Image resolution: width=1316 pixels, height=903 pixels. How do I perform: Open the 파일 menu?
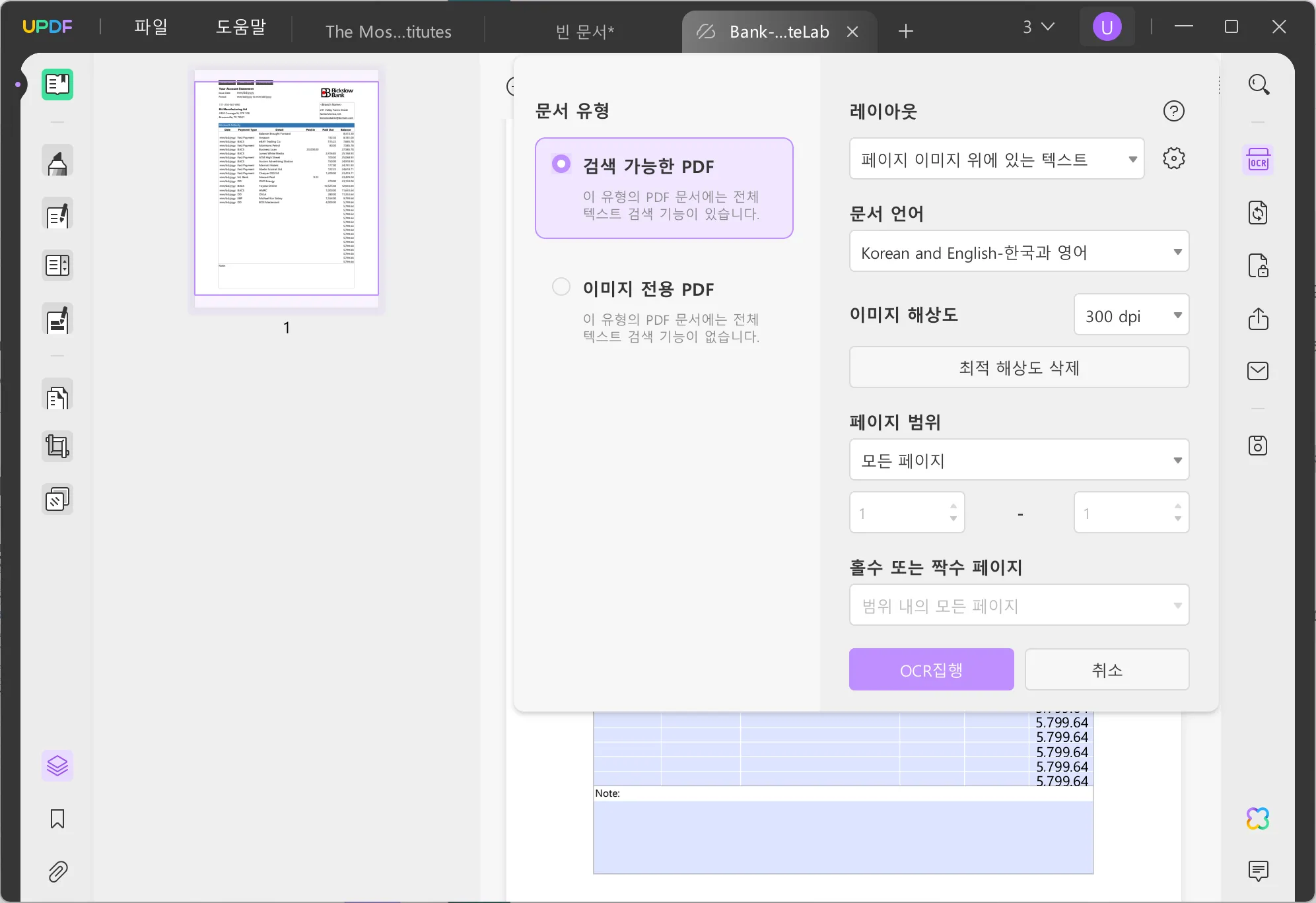pyautogui.click(x=151, y=27)
